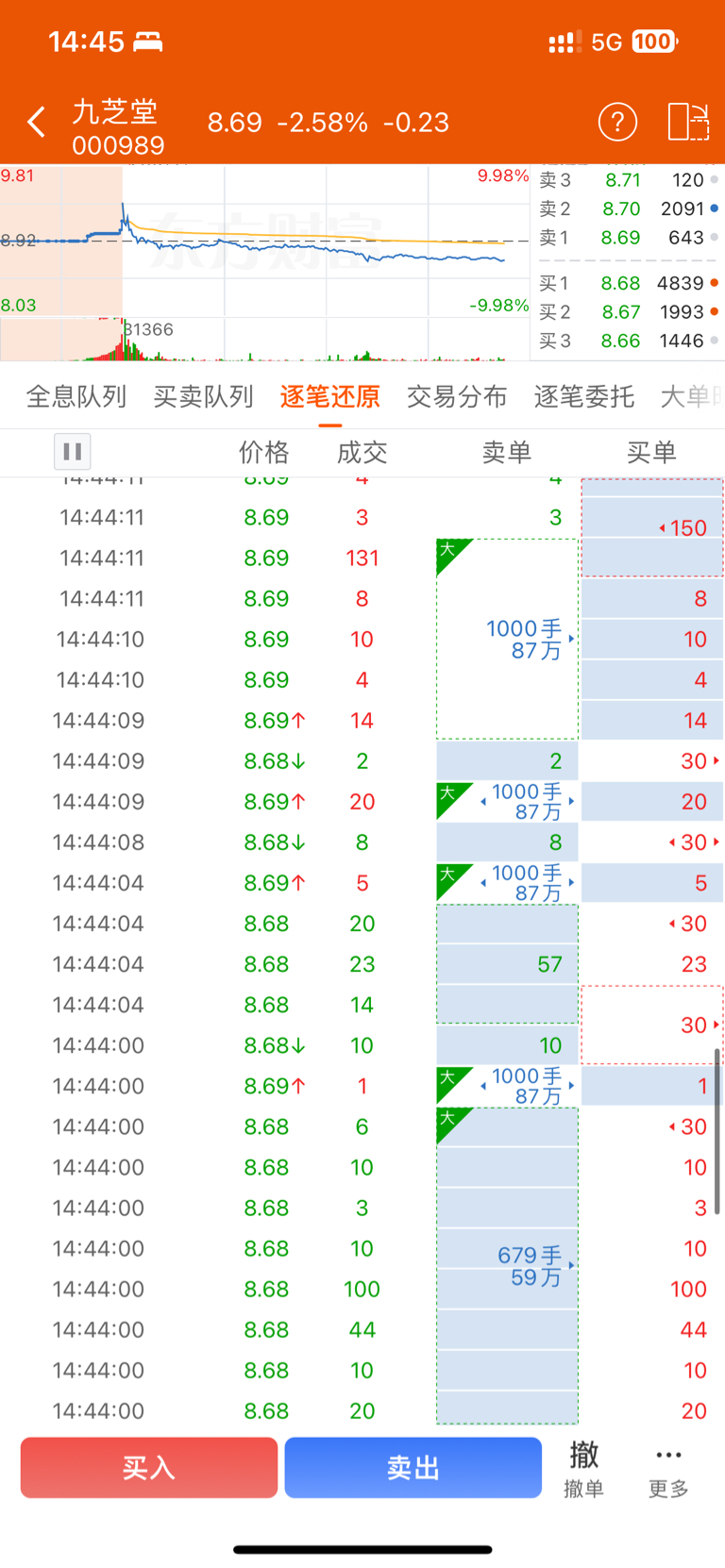The image size is (725, 1568).
Task: Select the 买2 8.67 order row
Action: tap(630, 312)
